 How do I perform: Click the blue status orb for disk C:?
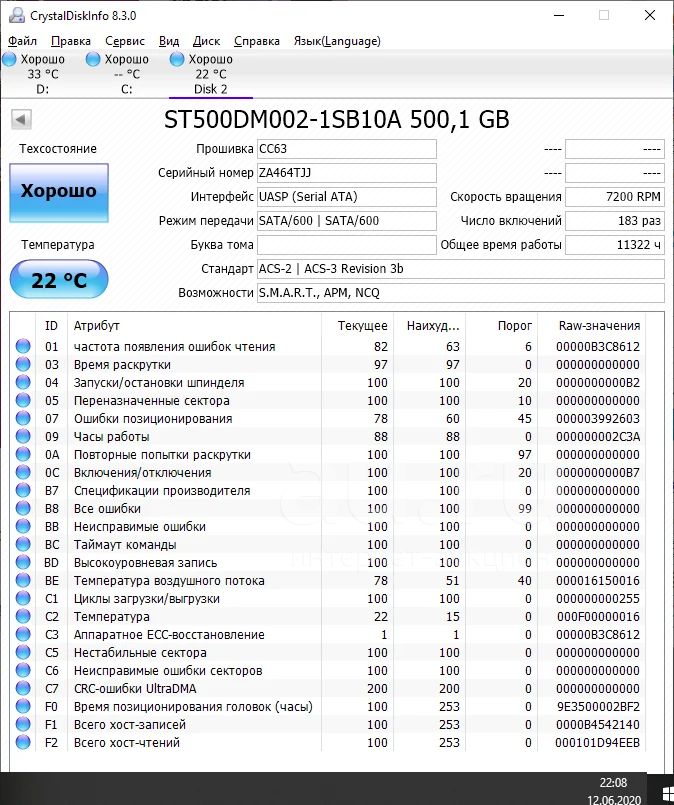(x=93, y=60)
